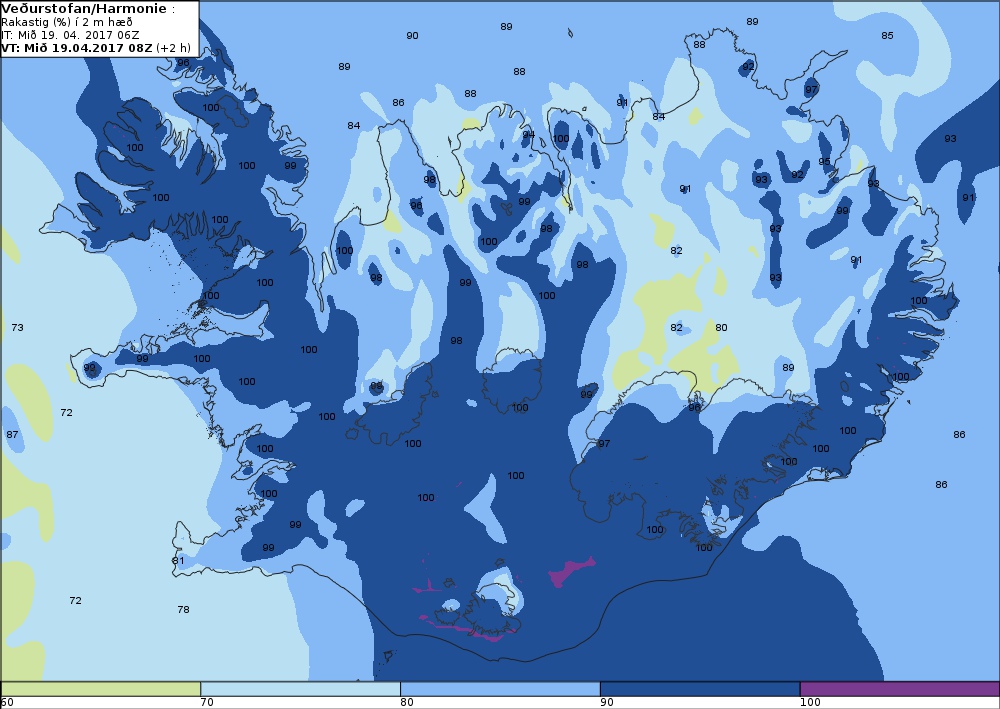The width and height of the screenshot is (1000, 709).
Task: Click the 'IT: Mið 19. 04. 2017 06Z' line
Action: (x=70, y=35)
